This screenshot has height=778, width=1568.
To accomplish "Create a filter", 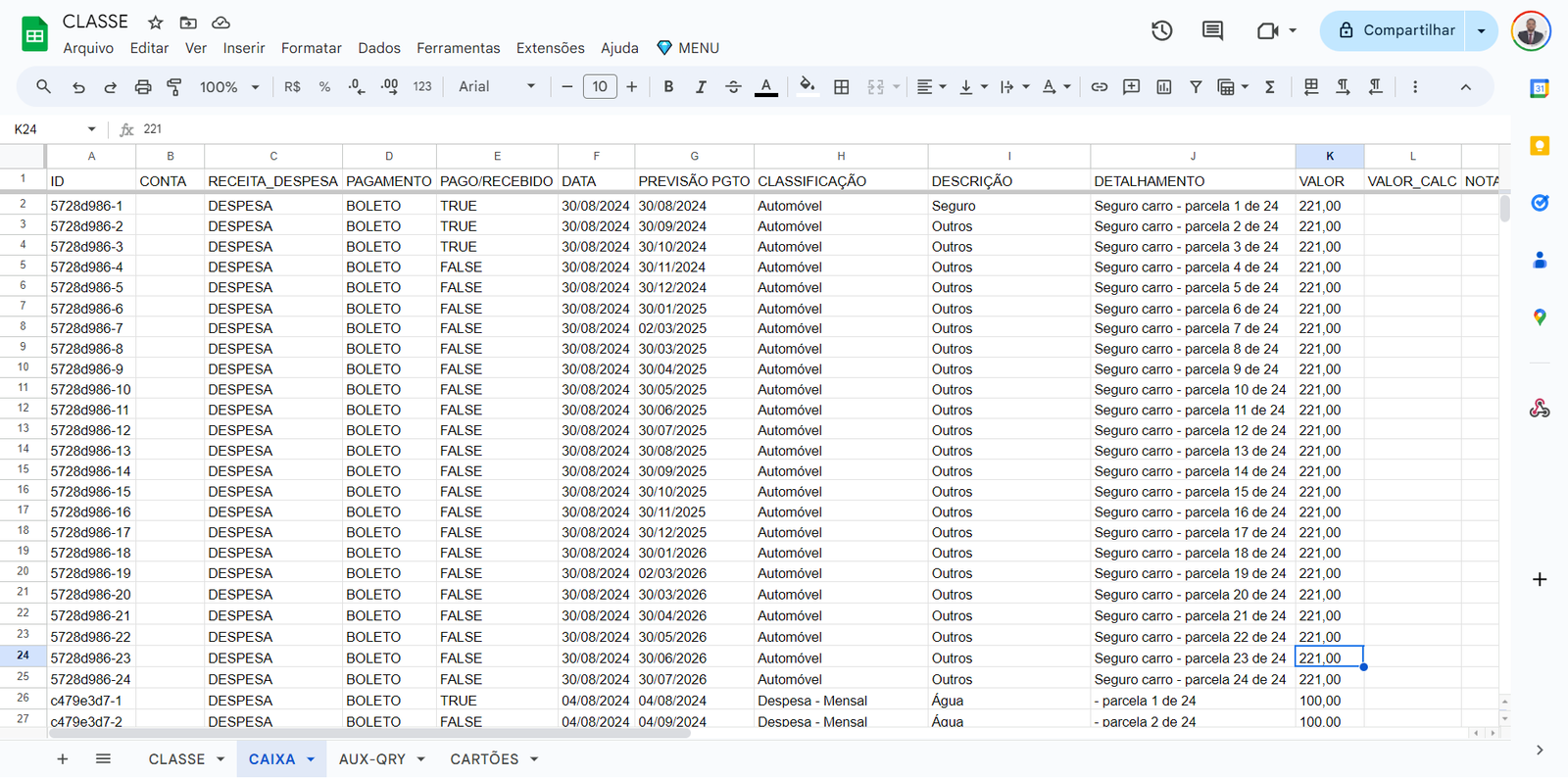I will [1197, 87].
